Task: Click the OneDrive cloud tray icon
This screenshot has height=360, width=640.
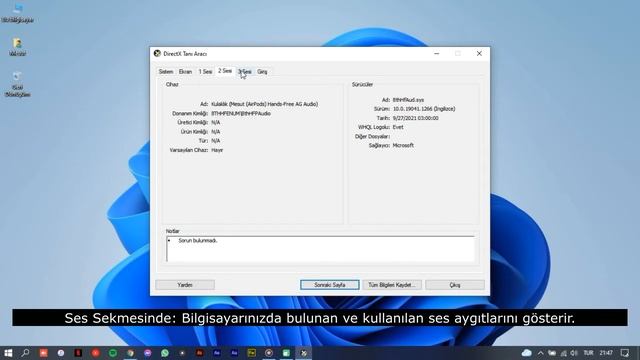Action: (x=527, y=353)
